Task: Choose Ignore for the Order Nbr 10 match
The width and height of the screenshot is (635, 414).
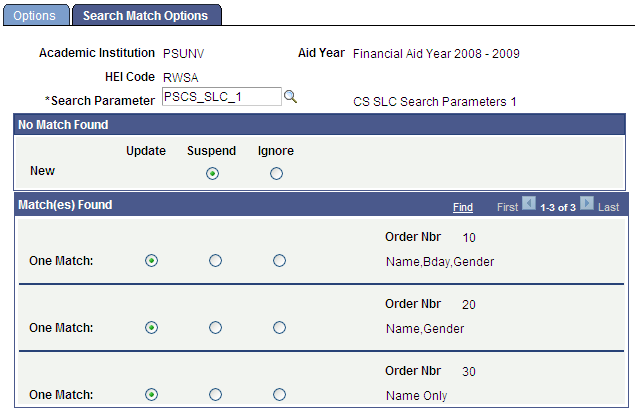Action: (279, 260)
